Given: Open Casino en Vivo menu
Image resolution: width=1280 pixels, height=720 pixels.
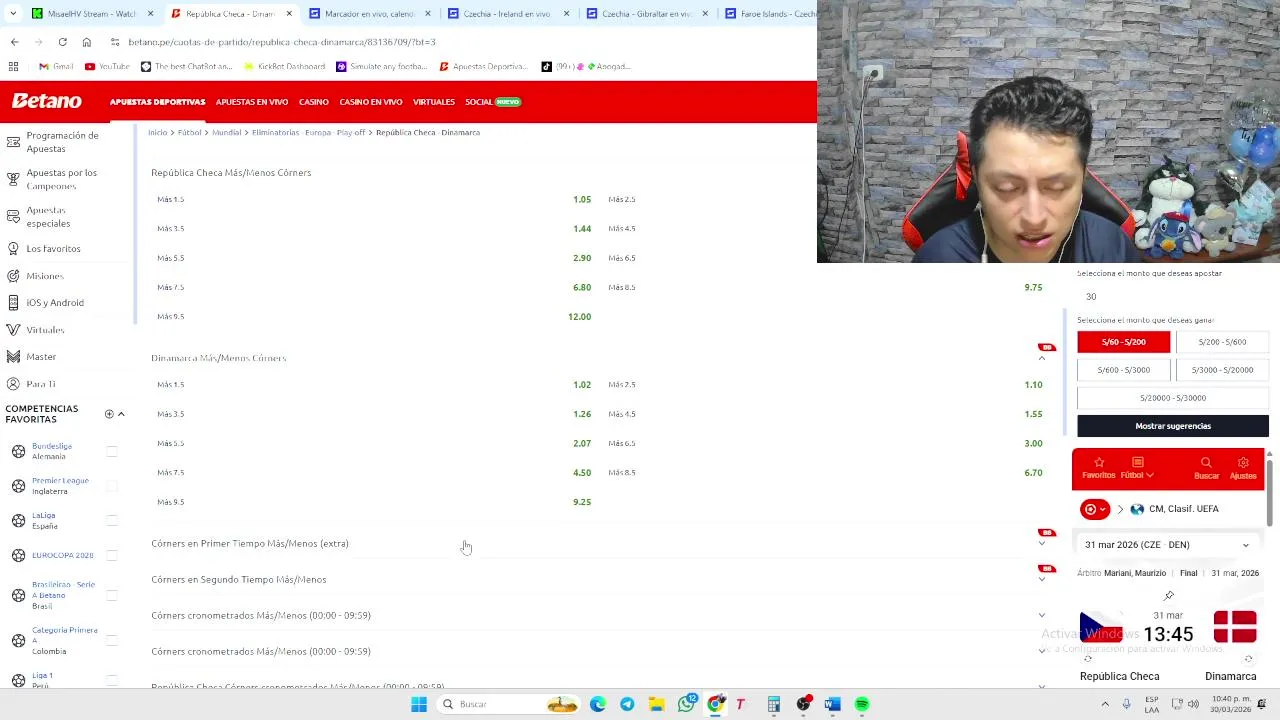Looking at the screenshot, I should point(370,102).
